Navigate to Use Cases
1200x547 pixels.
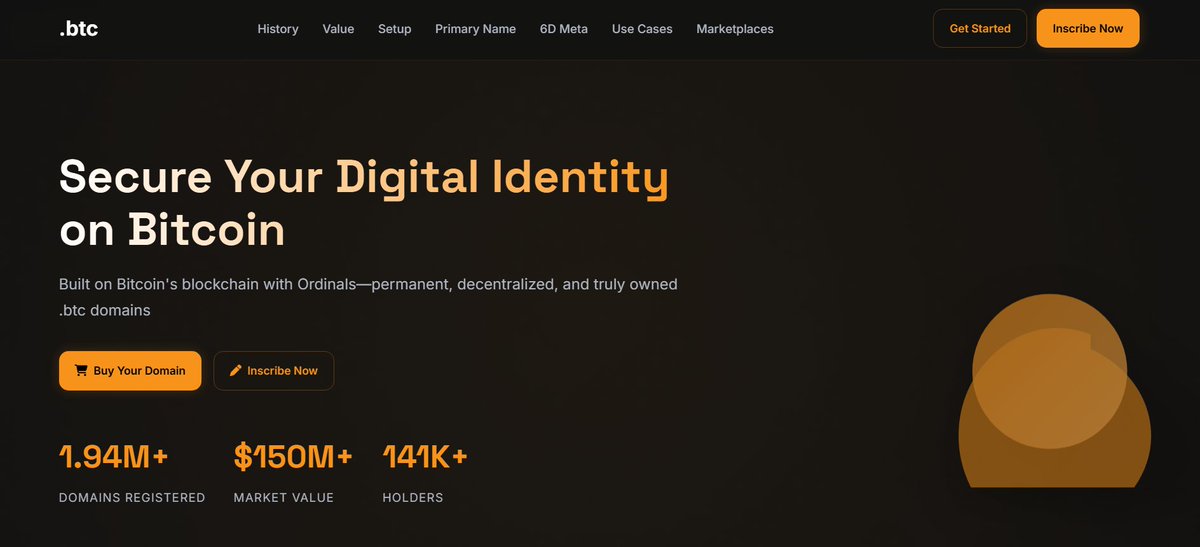tap(642, 29)
